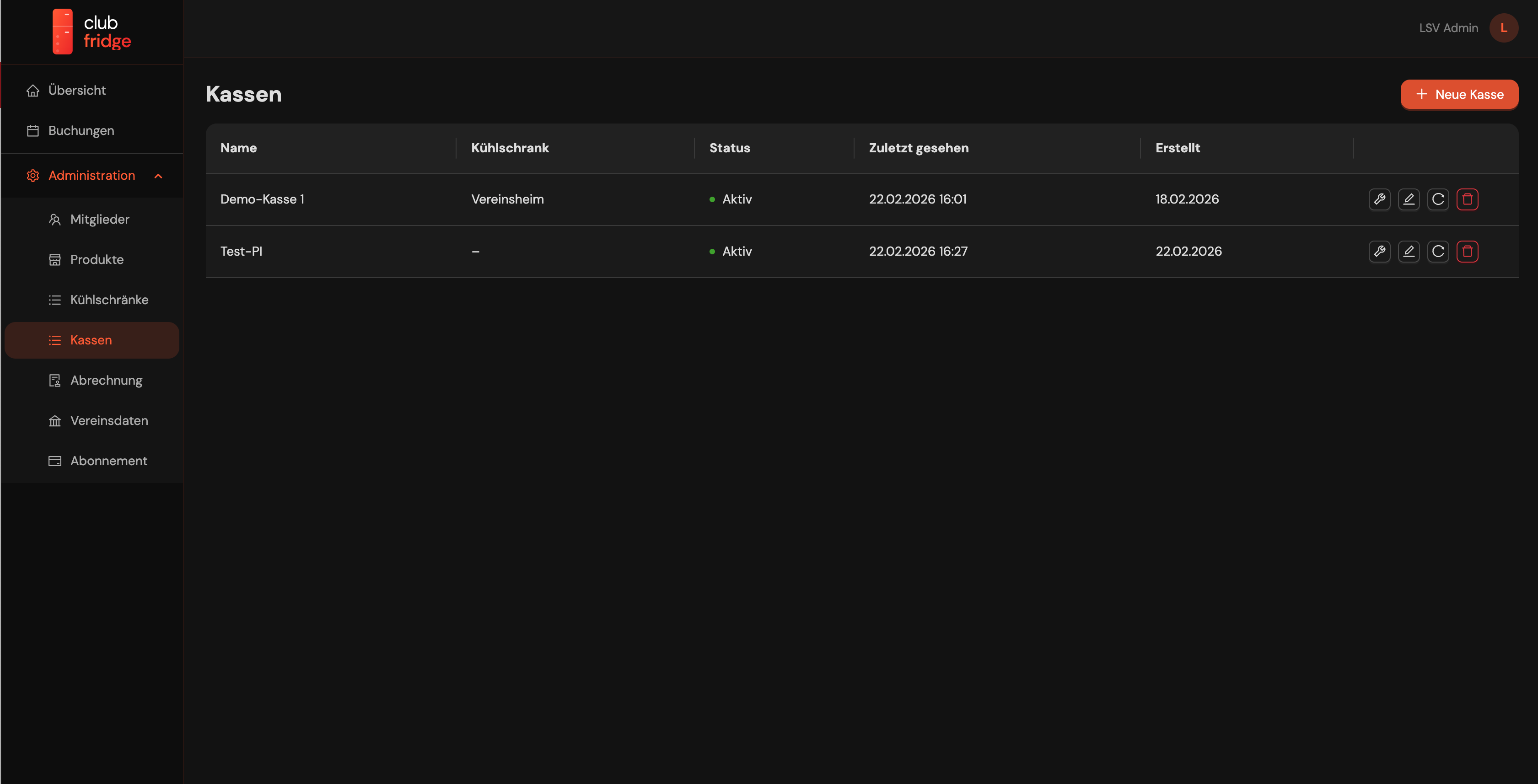Viewport: 1538px width, 784px height.
Task: Edit Demo-Kasse 1 with pencil icon
Action: tap(1409, 199)
